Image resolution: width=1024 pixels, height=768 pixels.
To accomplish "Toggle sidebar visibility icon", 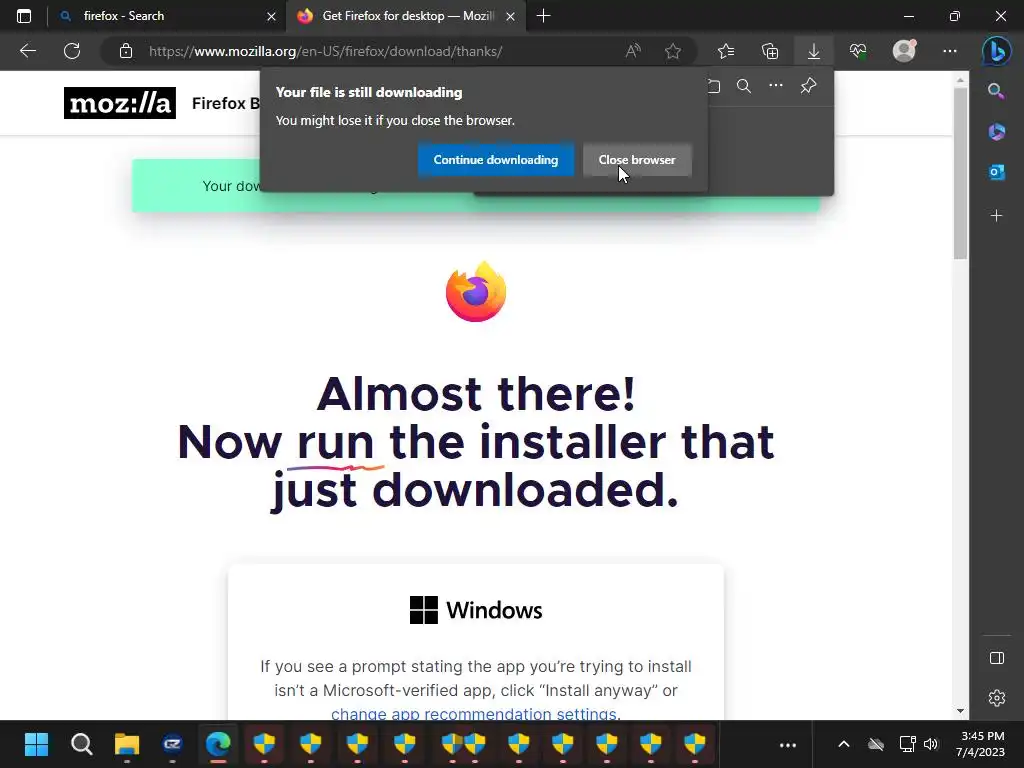I will point(997,658).
